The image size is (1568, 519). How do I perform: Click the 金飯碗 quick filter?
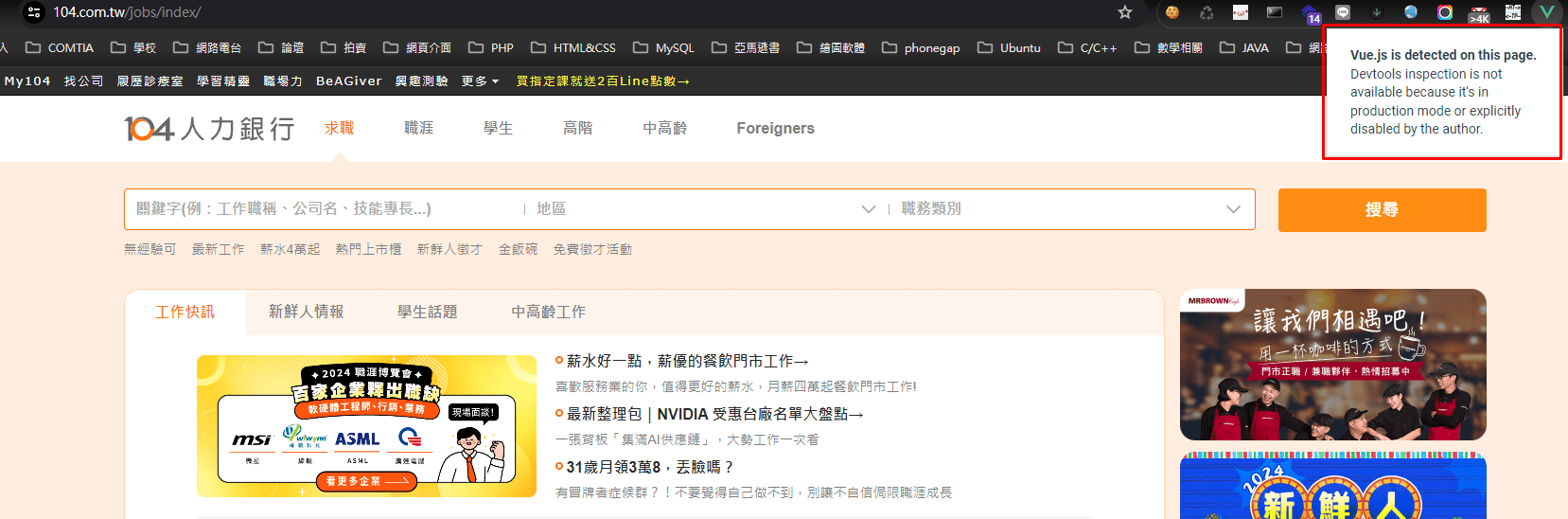pyautogui.click(x=518, y=249)
